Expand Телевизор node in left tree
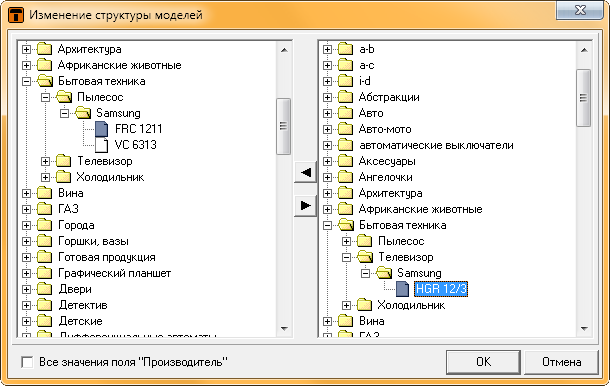This screenshot has height=386, width=610. point(45,161)
